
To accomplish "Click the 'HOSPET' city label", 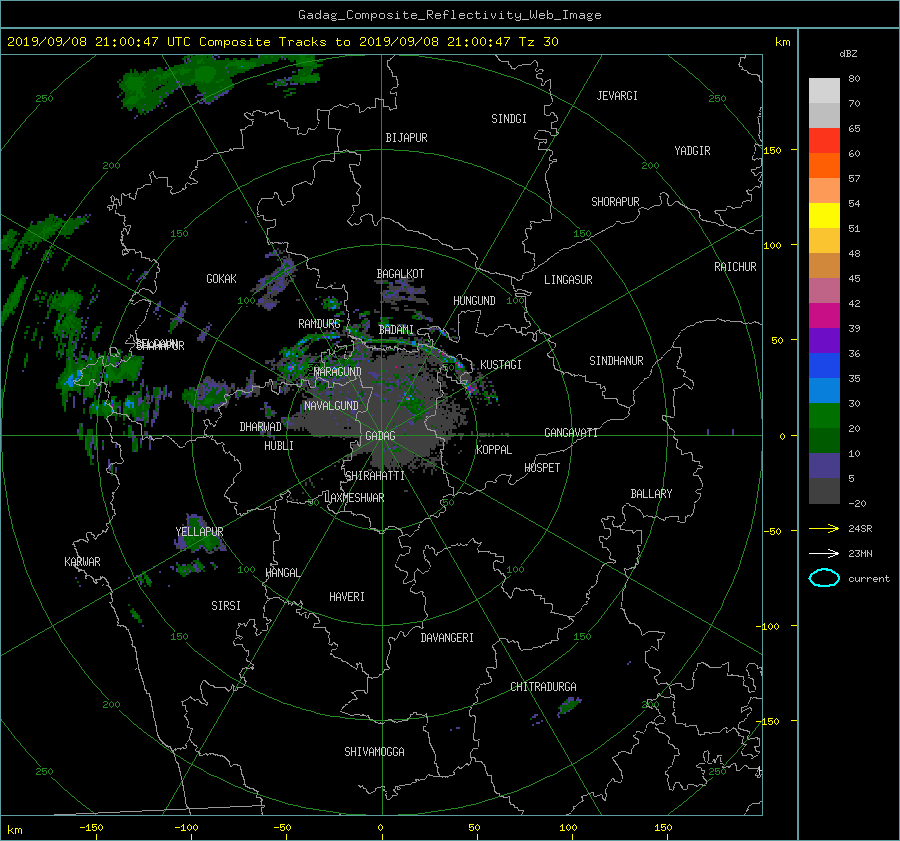I will pyautogui.click(x=542, y=468).
